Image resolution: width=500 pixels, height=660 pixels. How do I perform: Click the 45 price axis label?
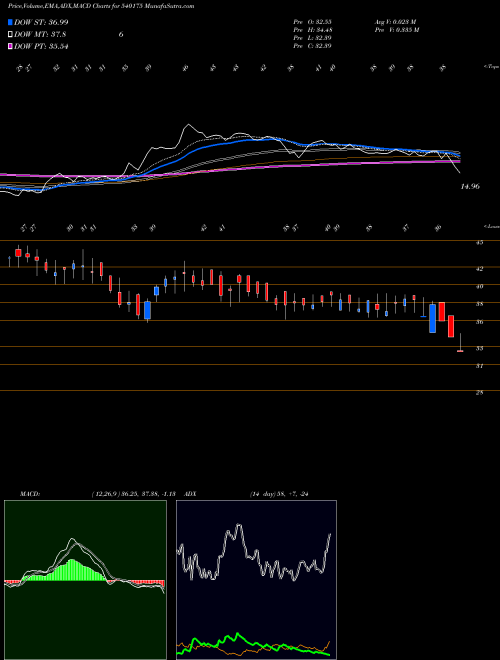pyautogui.click(x=480, y=242)
